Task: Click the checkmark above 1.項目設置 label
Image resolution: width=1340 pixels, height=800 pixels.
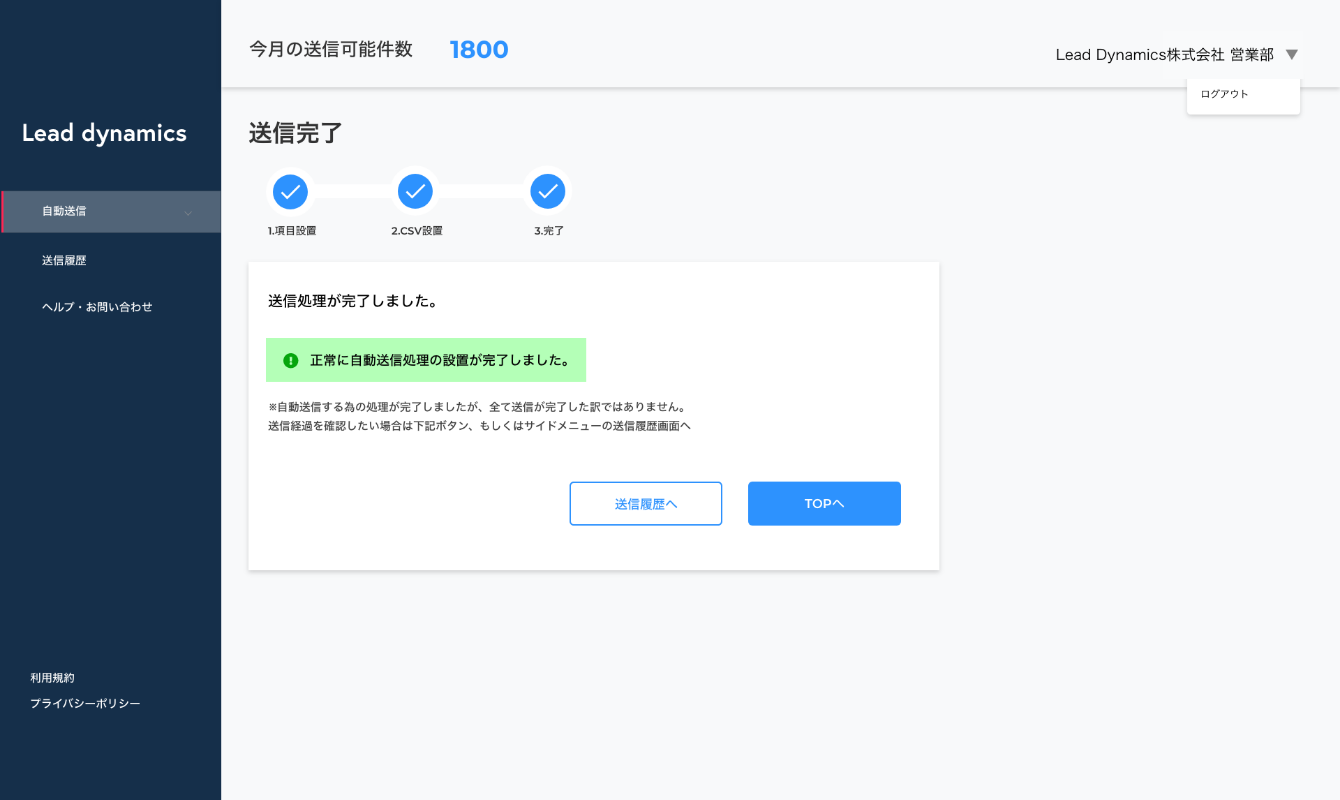Action: [x=290, y=191]
